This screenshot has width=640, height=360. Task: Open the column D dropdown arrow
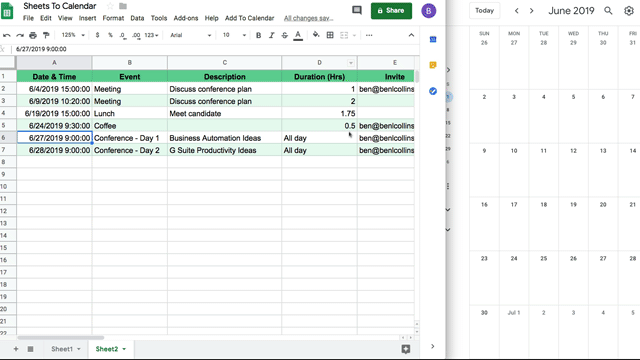(x=351, y=63)
